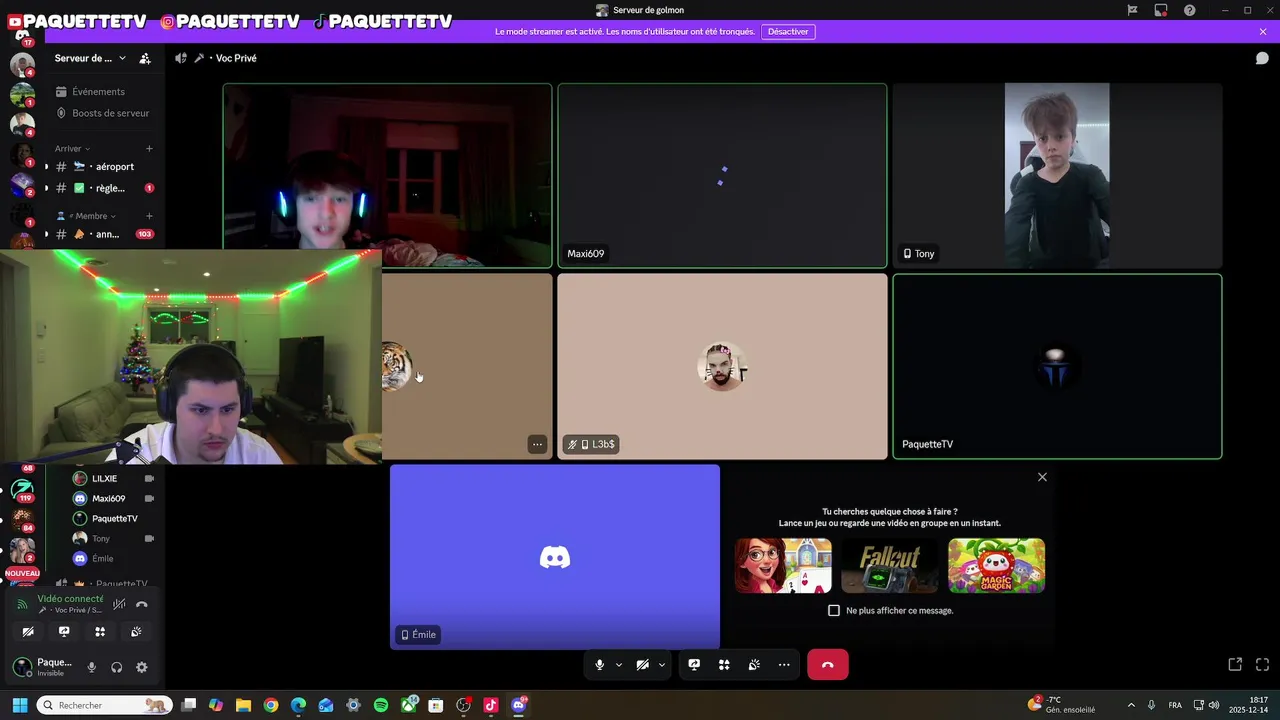Open activities button in voice status panel
Image resolution: width=1280 pixels, height=720 pixels.
100,632
